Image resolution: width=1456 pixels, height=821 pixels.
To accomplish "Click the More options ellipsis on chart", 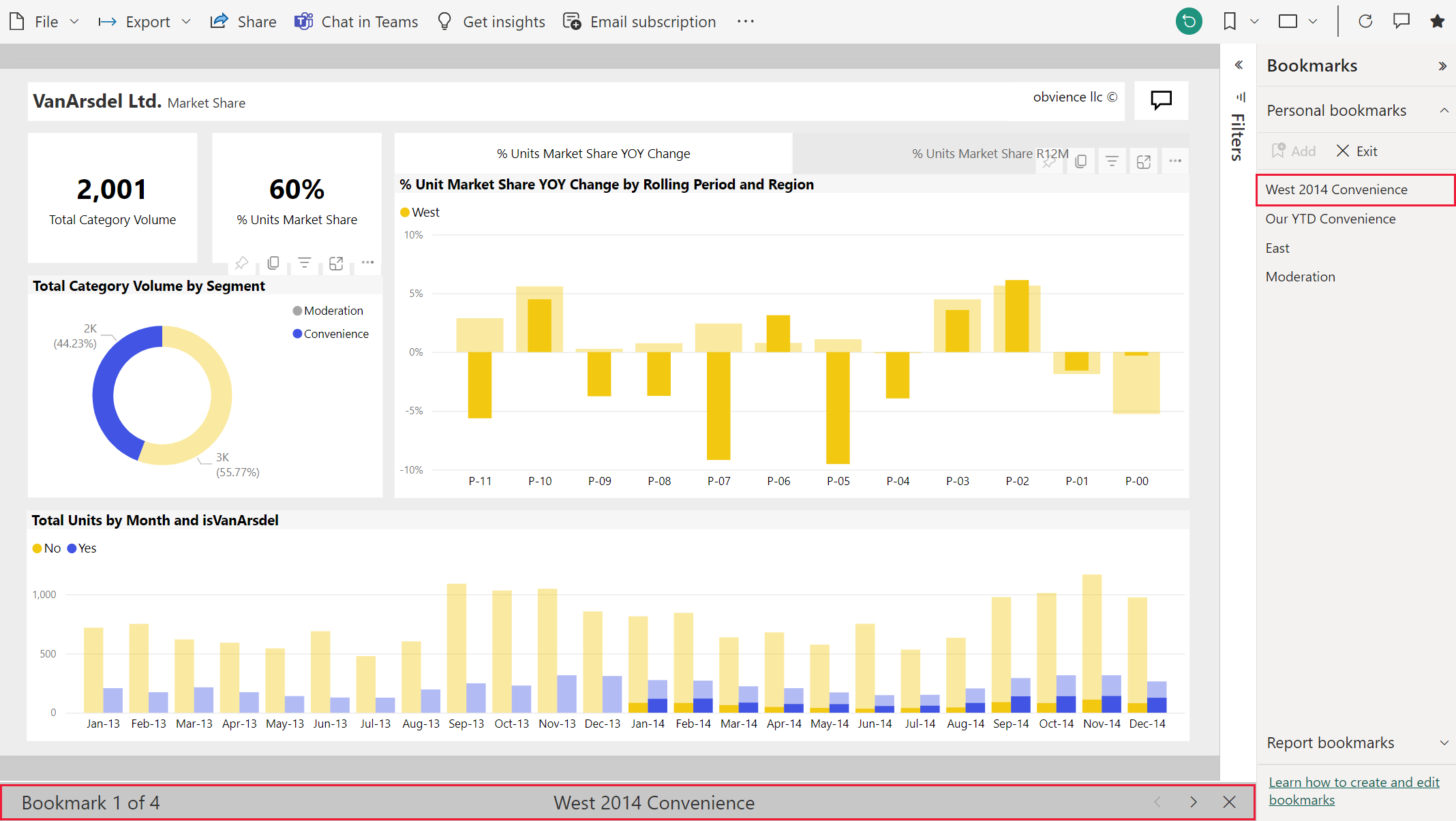I will [x=1176, y=161].
